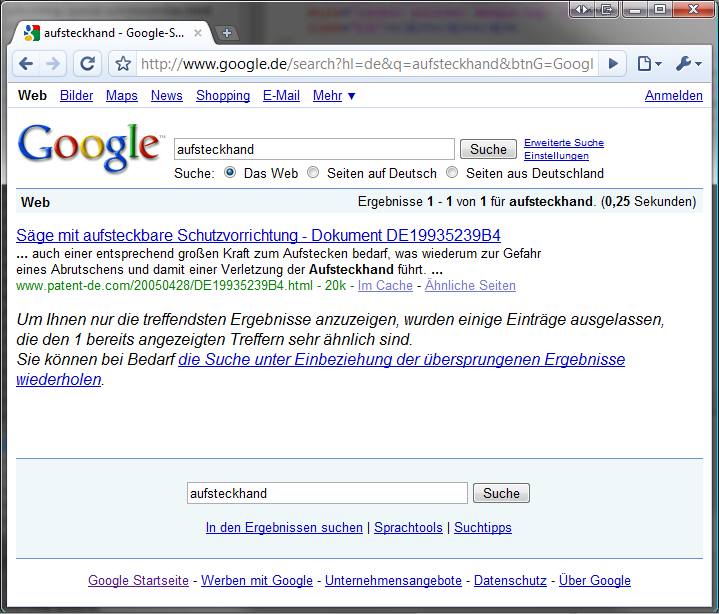This screenshot has height=614, width=719.
Task: Open the Bilder search category
Action: [x=76, y=95]
